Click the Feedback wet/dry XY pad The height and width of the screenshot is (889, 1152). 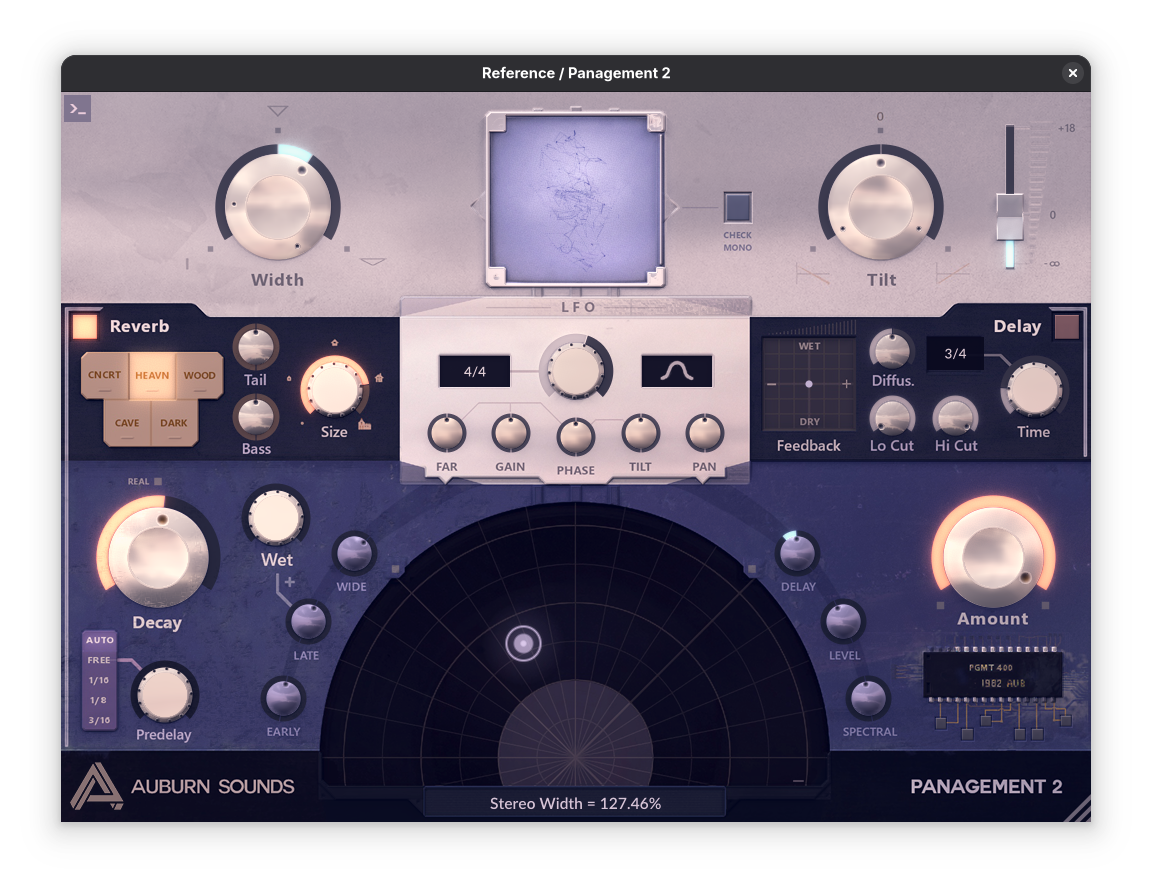(x=809, y=384)
